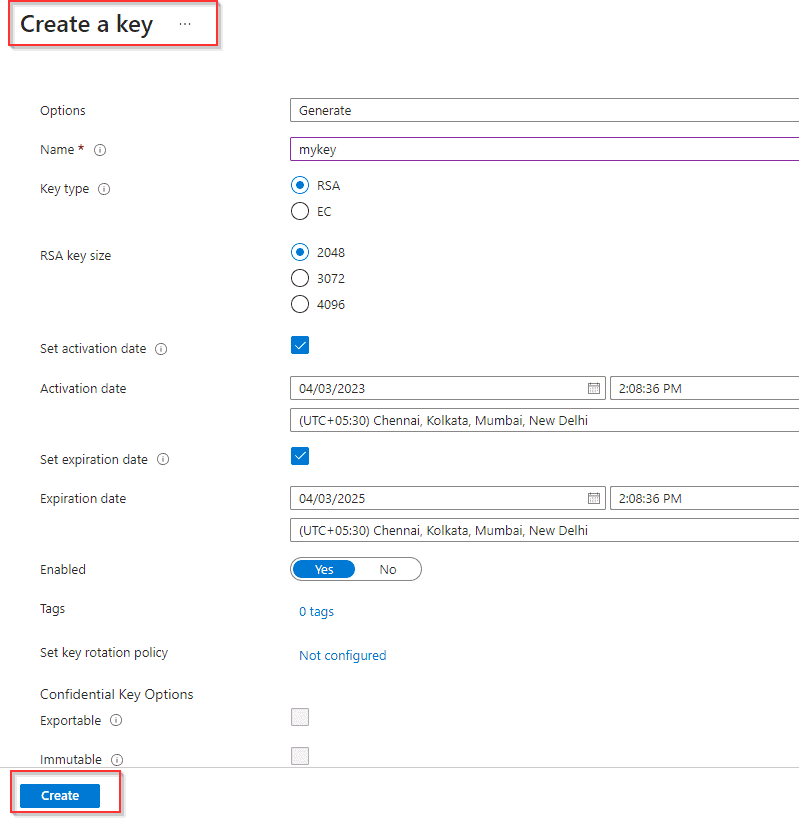Choose the 4096 RSA key size
The width and height of the screenshot is (799, 820).
[x=300, y=304]
